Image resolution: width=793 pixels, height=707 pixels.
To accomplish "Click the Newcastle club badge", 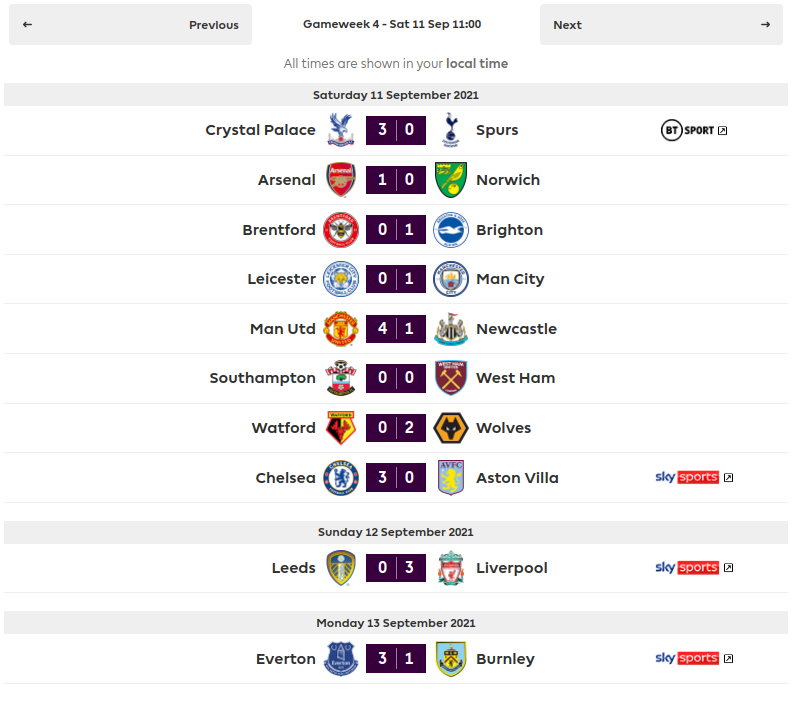I will pos(451,329).
